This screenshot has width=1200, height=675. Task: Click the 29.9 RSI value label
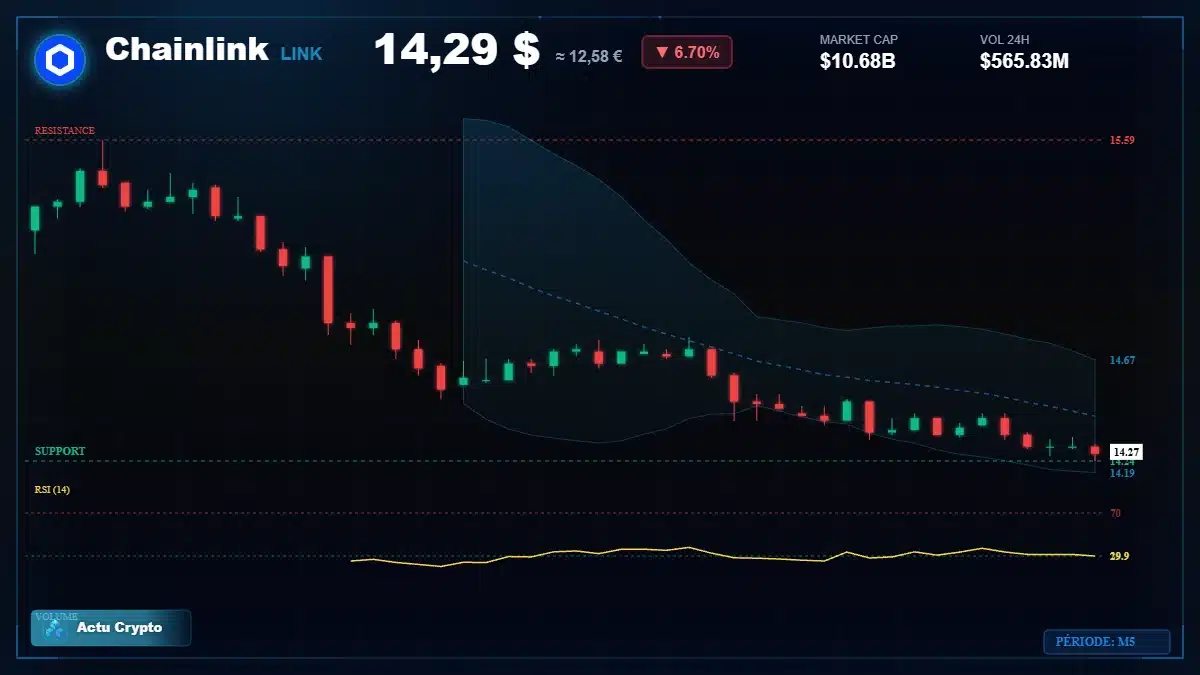[1120, 556]
